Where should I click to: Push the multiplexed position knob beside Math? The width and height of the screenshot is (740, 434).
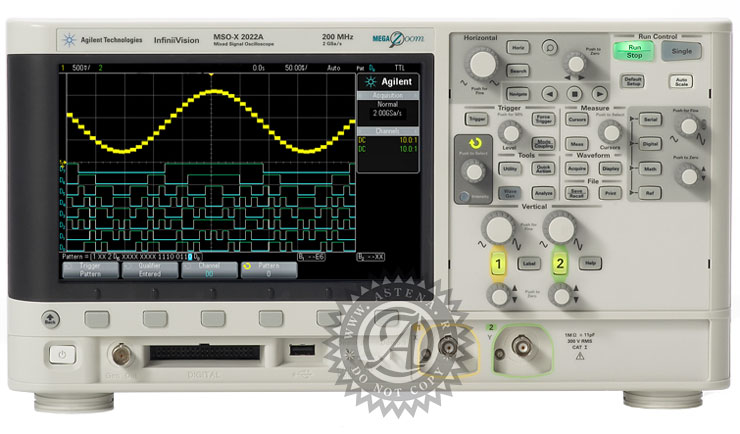(x=689, y=176)
